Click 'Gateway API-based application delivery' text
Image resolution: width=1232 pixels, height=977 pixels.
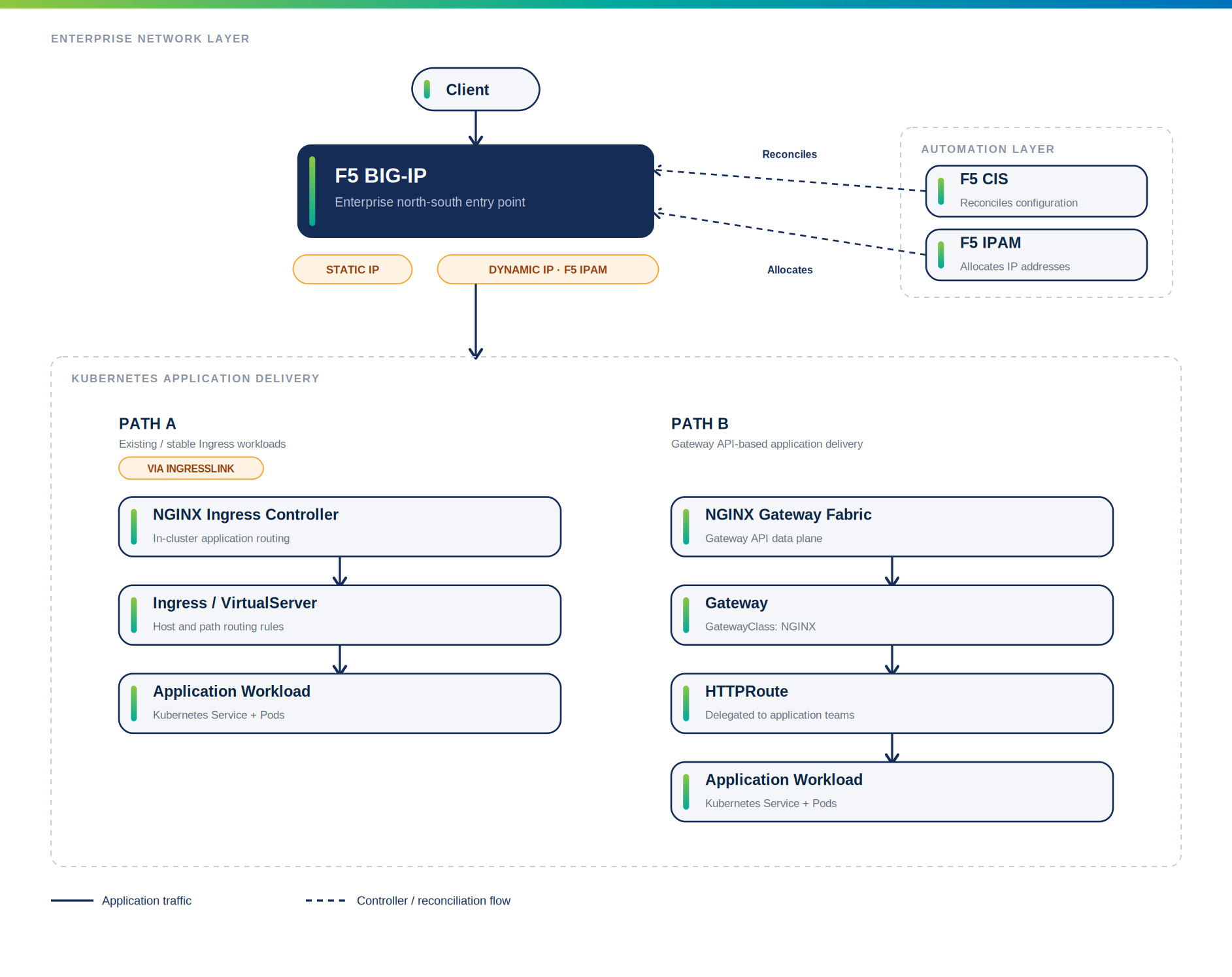coord(767,444)
